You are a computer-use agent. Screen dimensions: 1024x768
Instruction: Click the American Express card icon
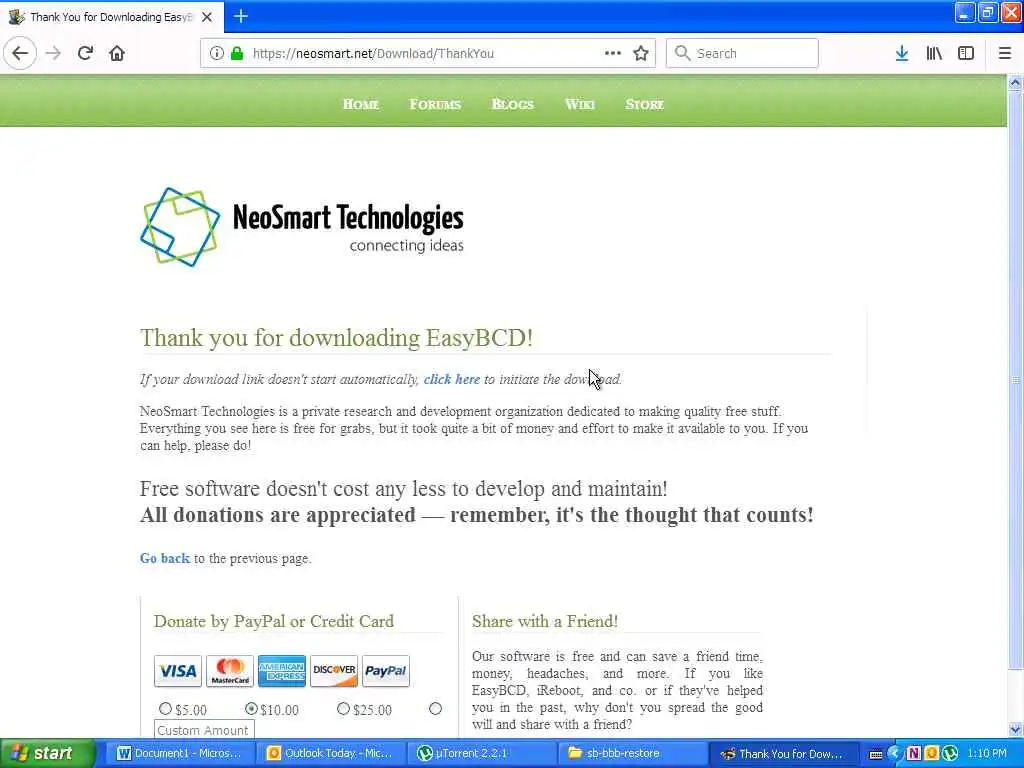tap(281, 671)
